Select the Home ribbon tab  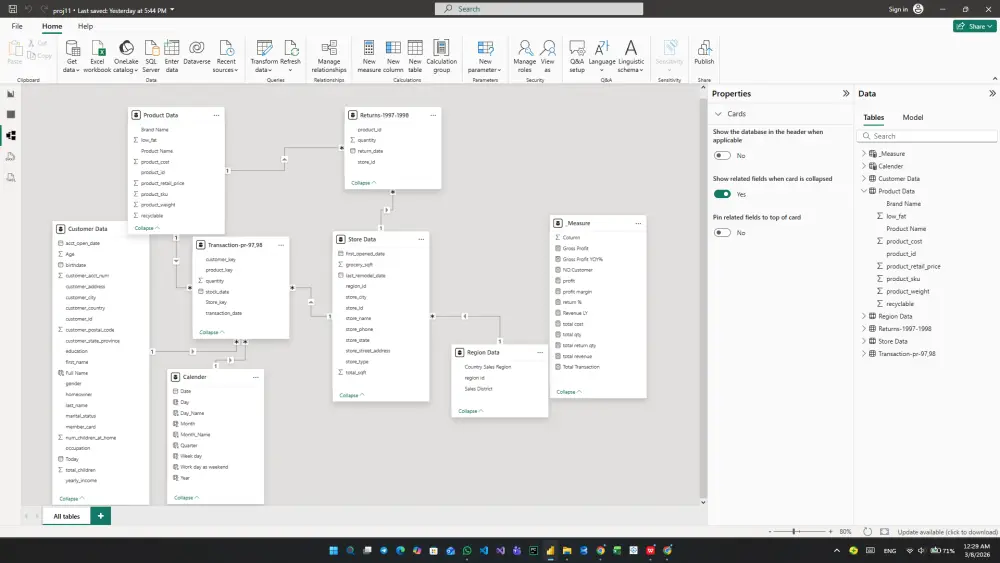click(x=52, y=26)
